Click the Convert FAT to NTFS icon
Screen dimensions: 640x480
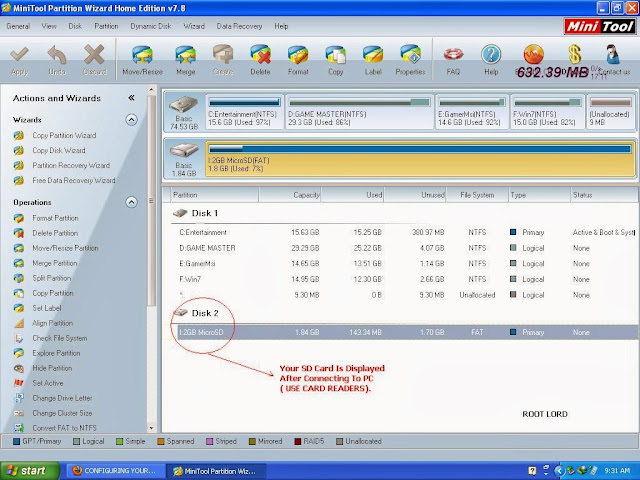[19, 428]
